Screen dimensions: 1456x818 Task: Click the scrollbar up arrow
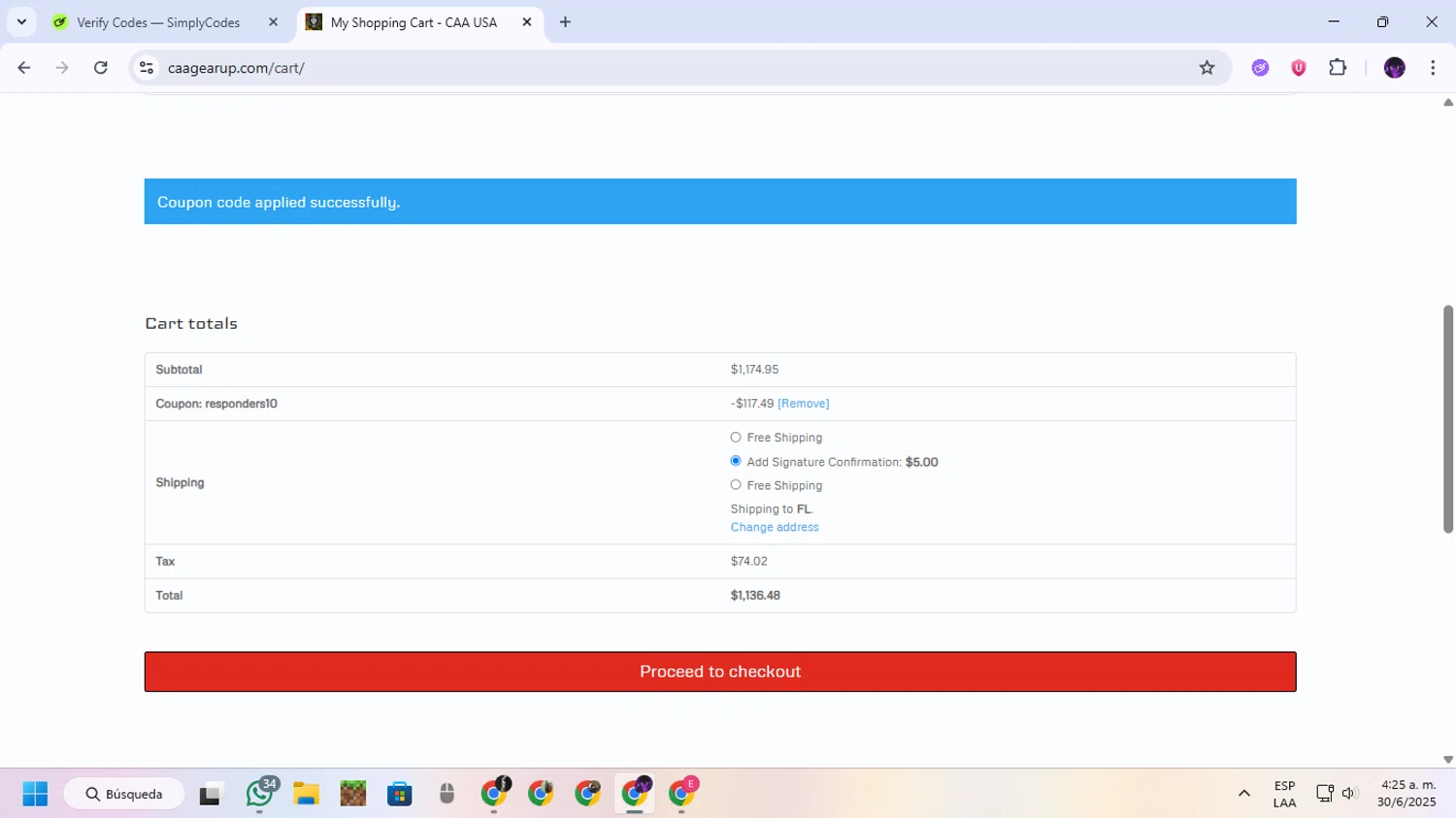tap(1448, 102)
